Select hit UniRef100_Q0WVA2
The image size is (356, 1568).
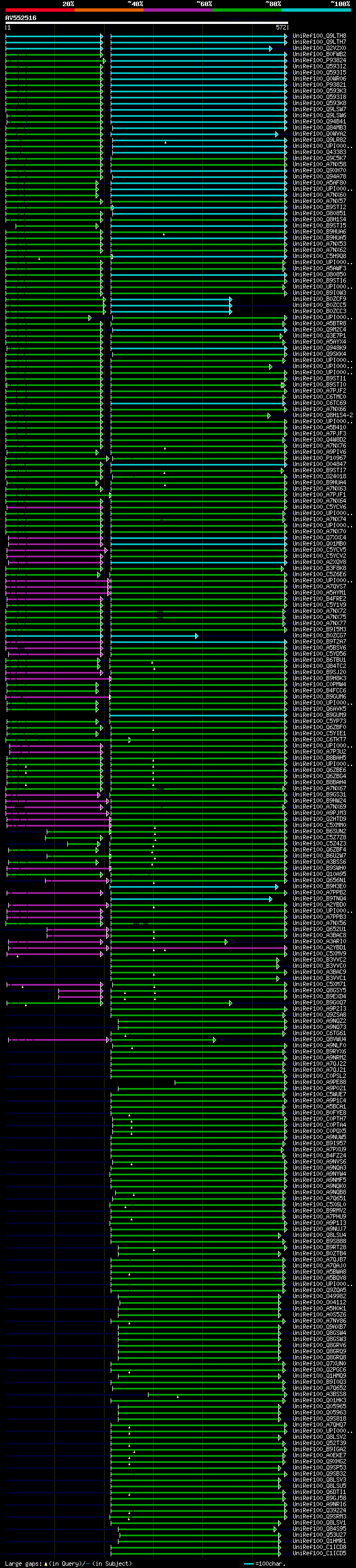[x=319, y=134]
